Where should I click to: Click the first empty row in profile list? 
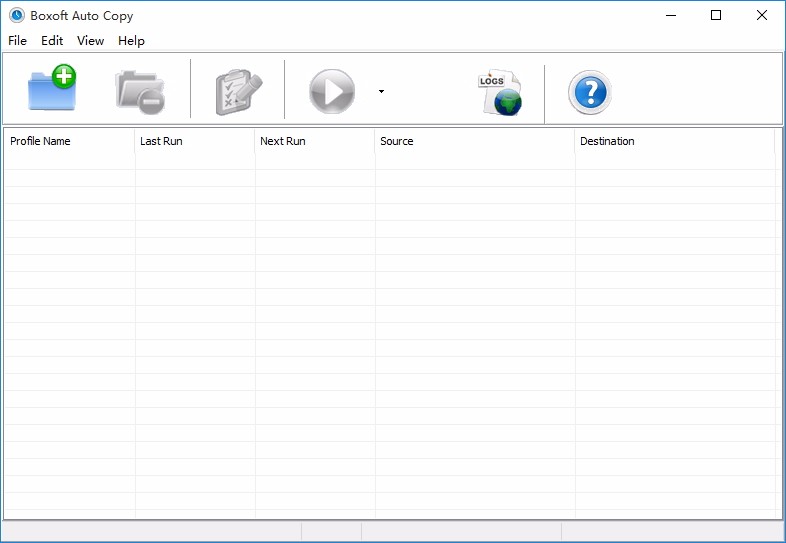click(389, 161)
